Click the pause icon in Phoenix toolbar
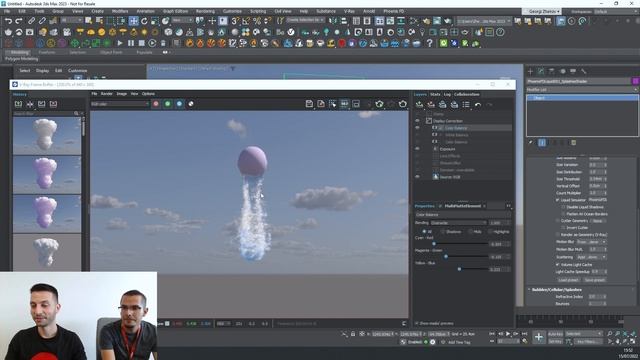640x360 pixels. [x=131, y=43]
